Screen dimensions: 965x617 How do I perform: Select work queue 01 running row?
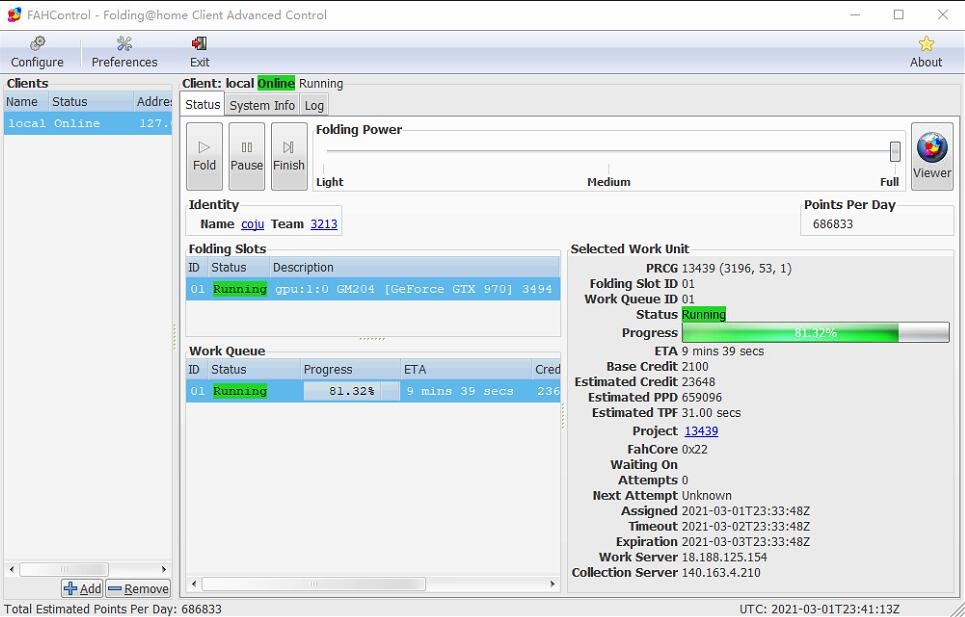373,391
